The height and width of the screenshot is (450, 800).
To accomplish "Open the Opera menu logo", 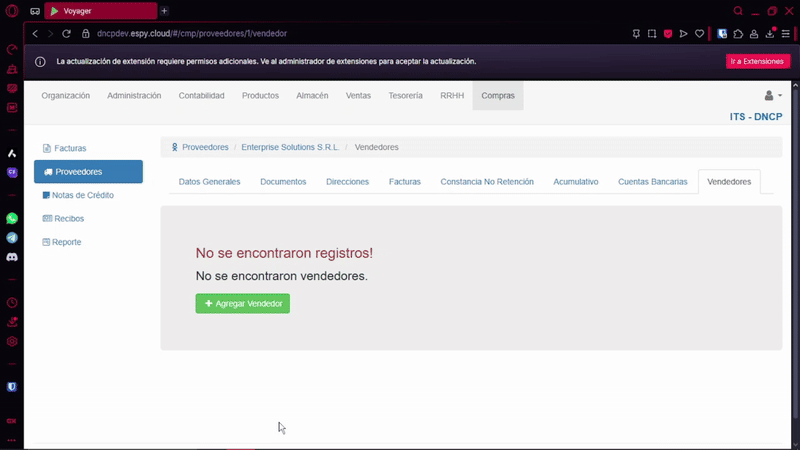I will [12, 11].
